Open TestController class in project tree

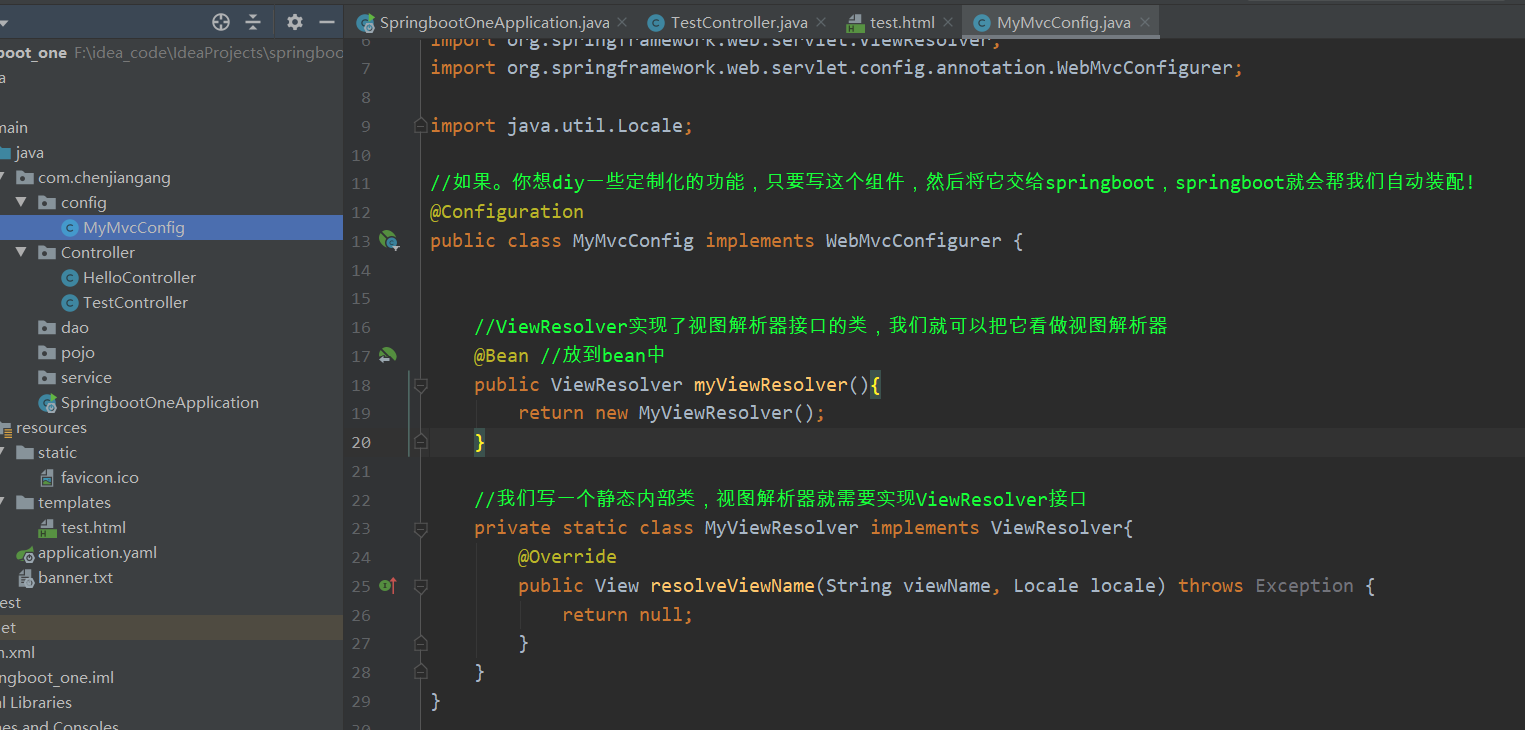(x=135, y=302)
